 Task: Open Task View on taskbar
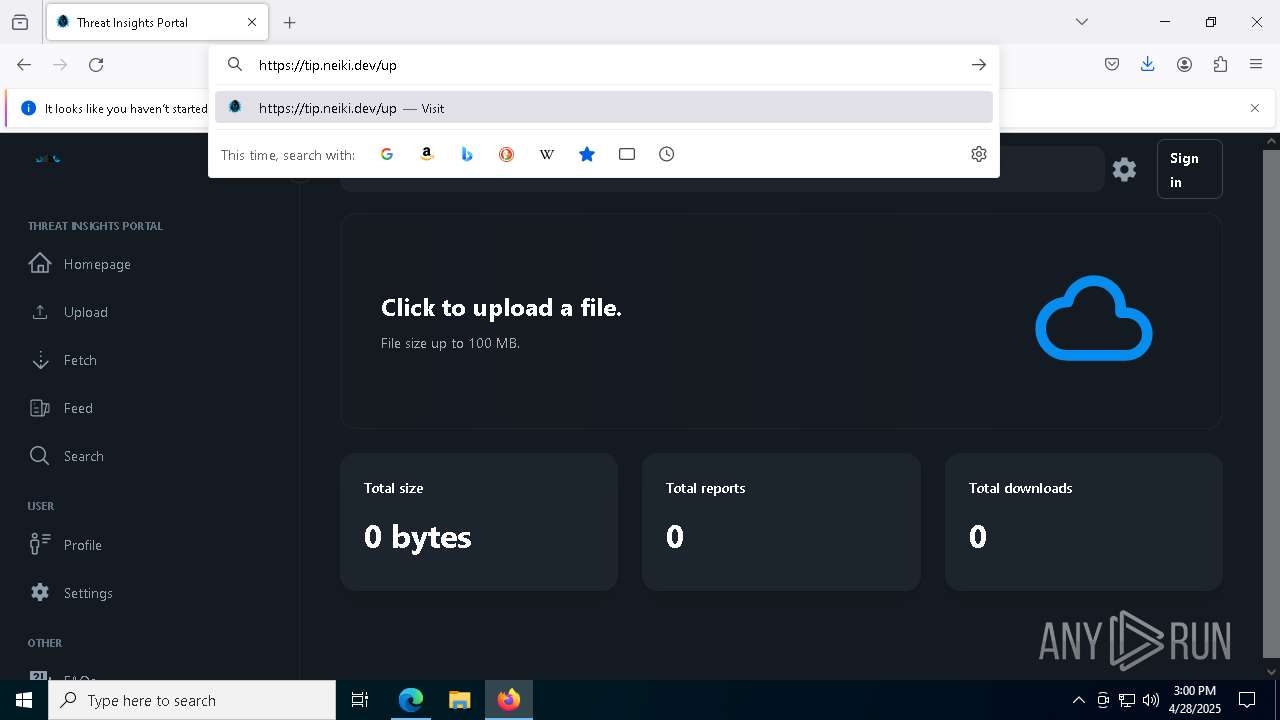coord(360,700)
